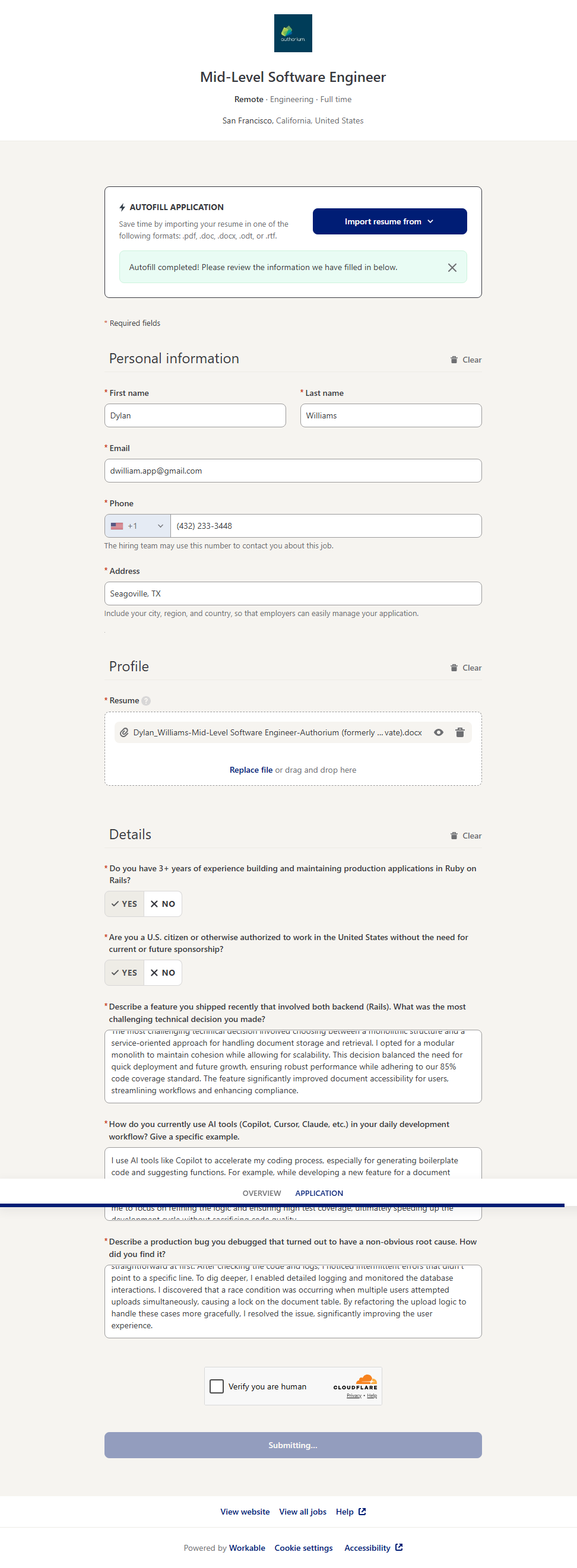Click the resume help question mark icon
The image size is (577, 1568).
point(146,700)
